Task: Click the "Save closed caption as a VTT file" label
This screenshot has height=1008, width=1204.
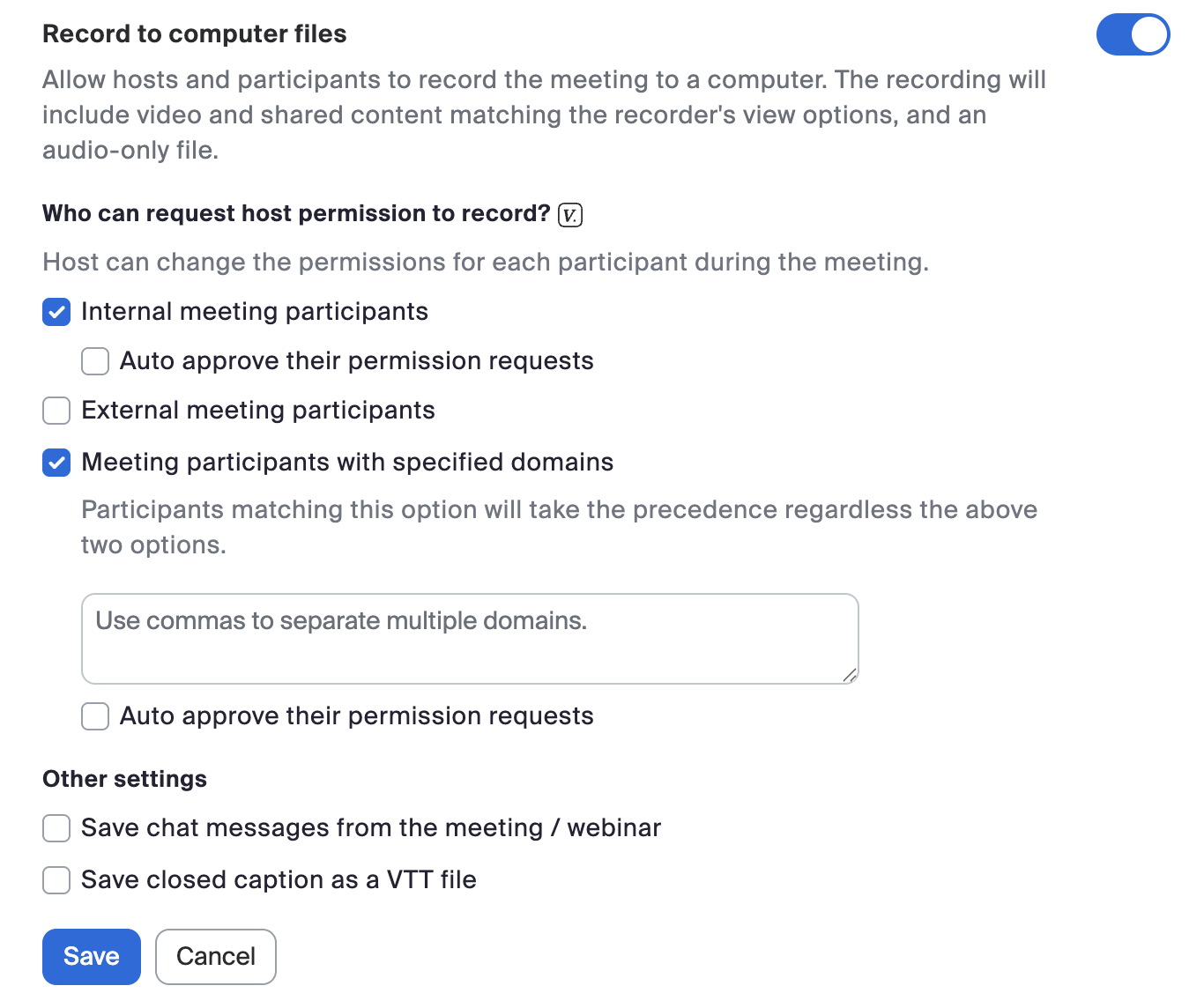Action: (279, 880)
